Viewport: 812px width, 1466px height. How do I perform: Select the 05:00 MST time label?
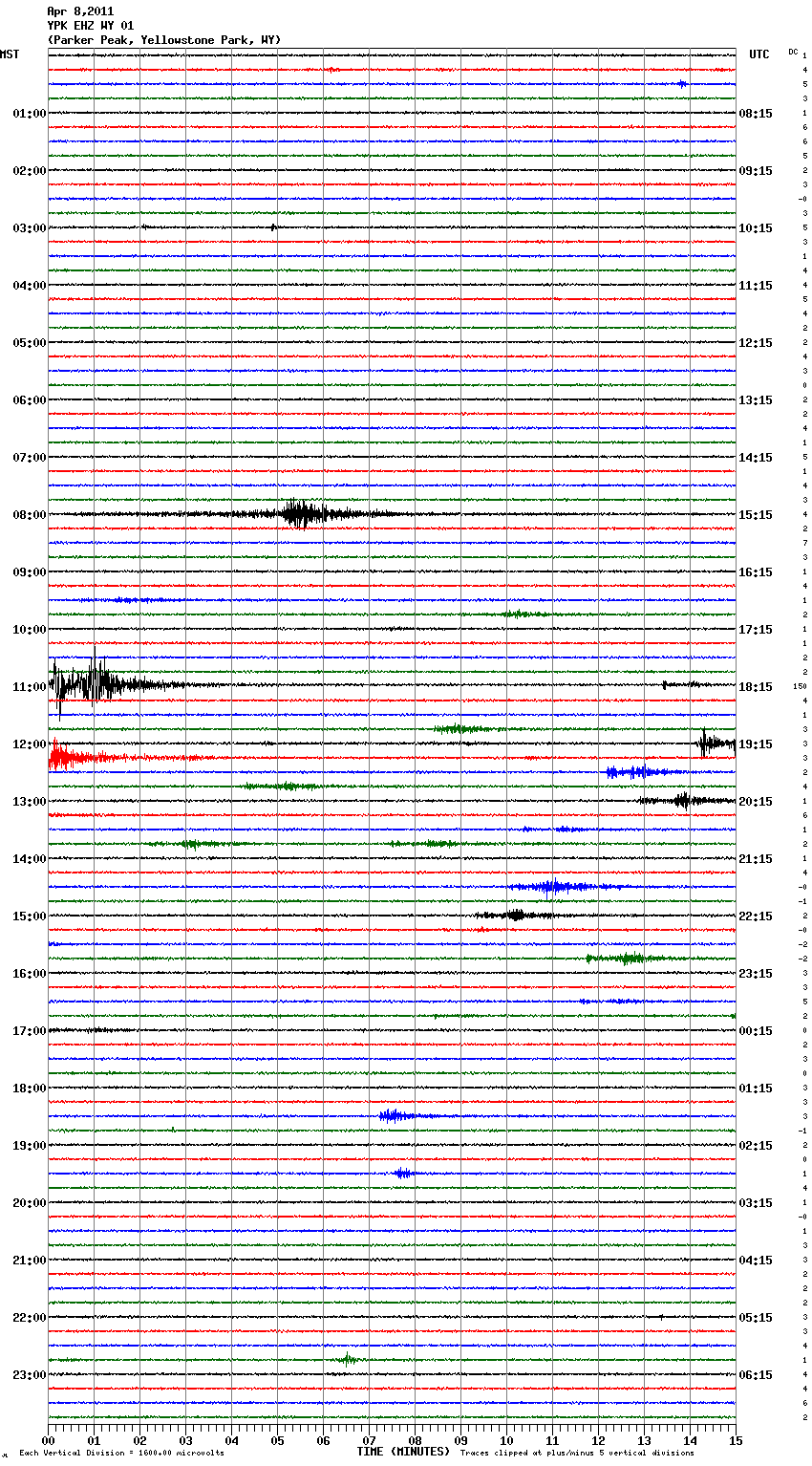click(30, 343)
